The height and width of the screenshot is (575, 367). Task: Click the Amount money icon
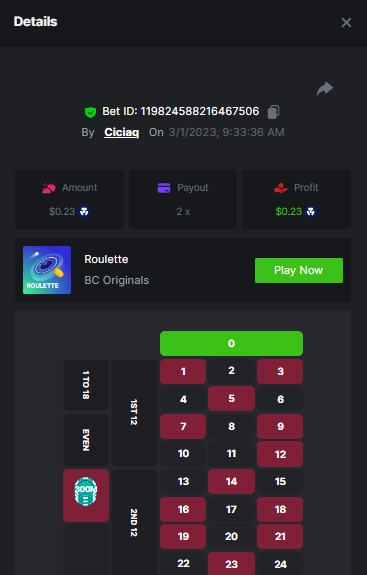pyautogui.click(x=49, y=188)
